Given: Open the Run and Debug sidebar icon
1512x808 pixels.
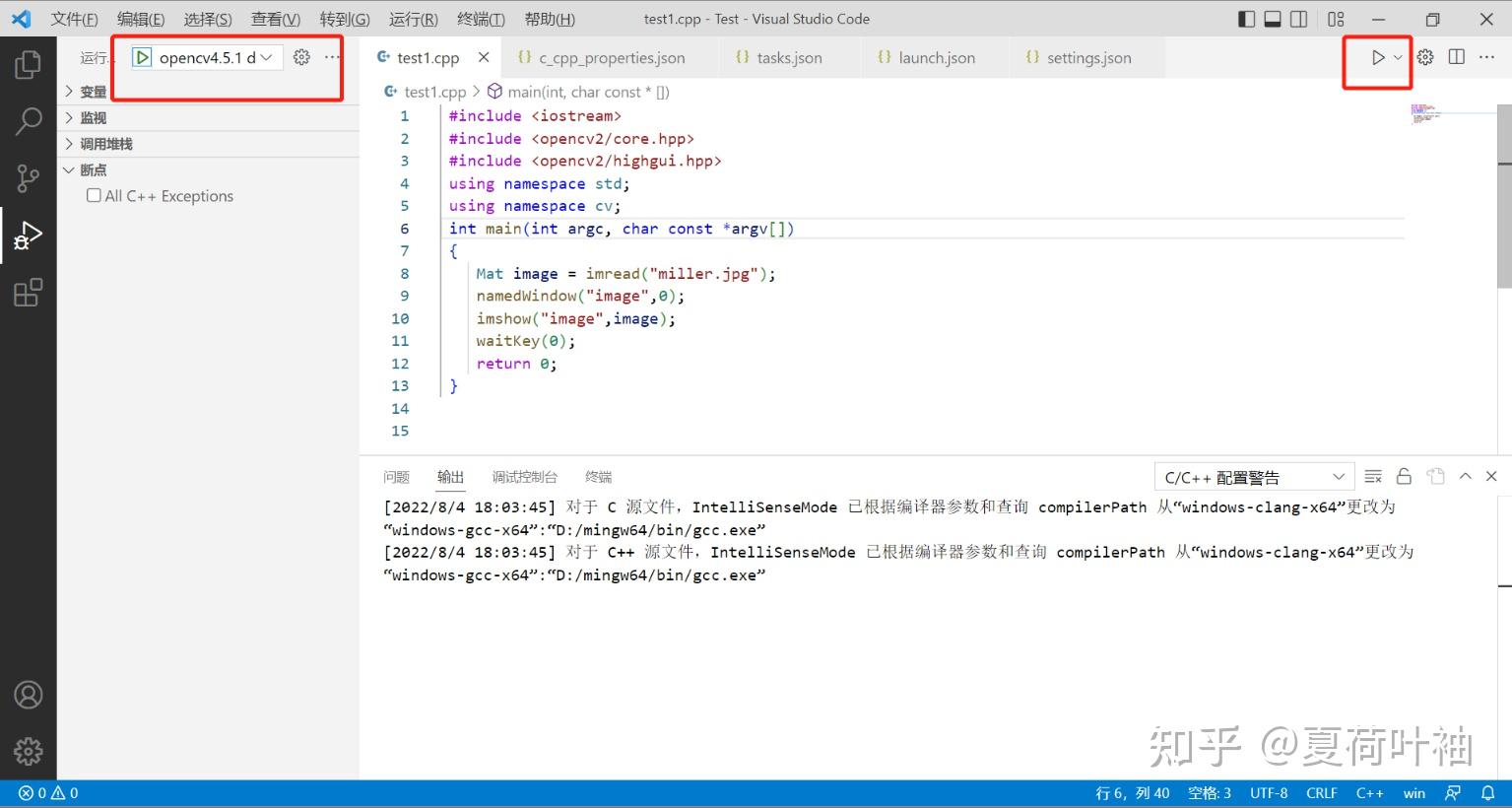Looking at the screenshot, I should coord(29,235).
